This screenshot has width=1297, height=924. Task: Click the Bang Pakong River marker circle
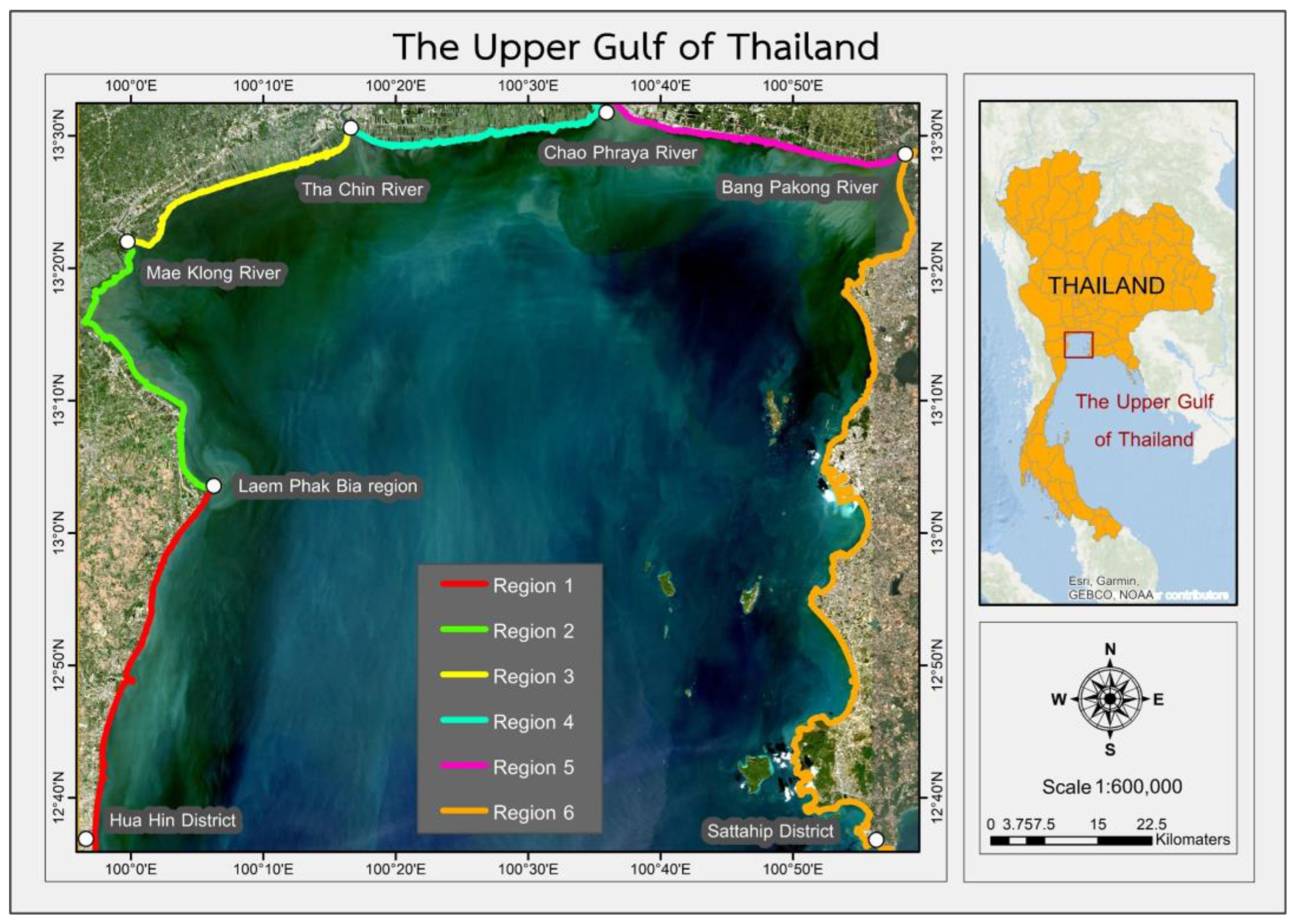click(x=905, y=154)
